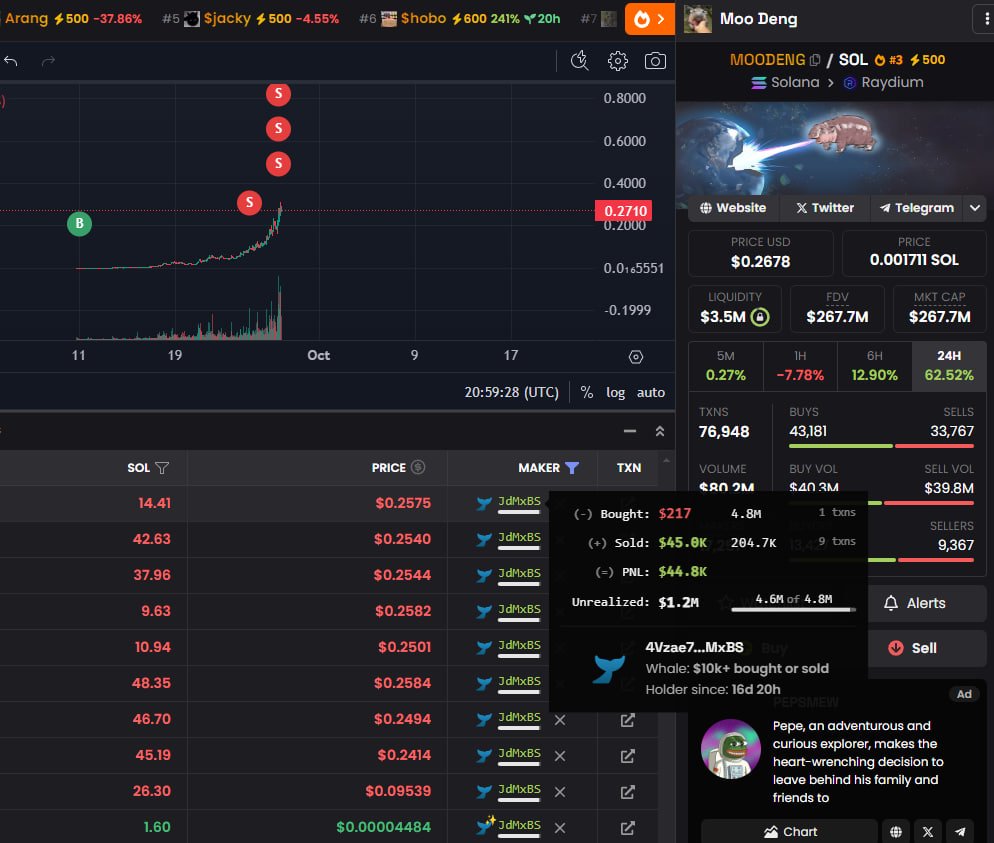Open Solana chain breadcrumb

point(785,82)
